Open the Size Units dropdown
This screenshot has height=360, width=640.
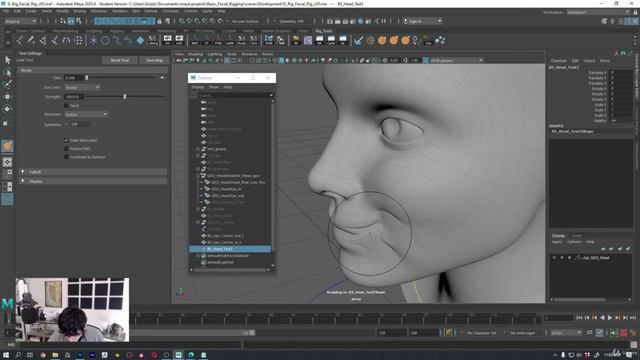82,87
